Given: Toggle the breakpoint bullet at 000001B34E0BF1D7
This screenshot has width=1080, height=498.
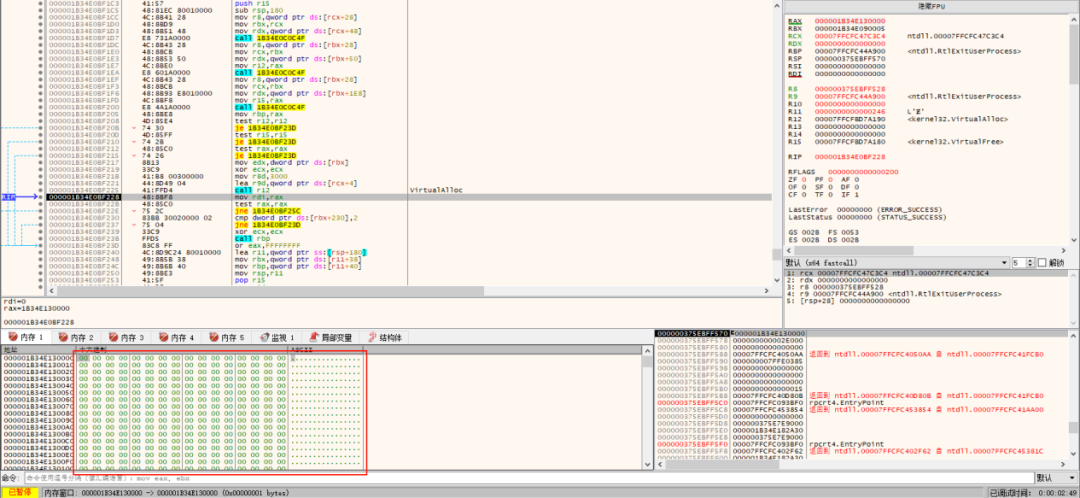Looking at the screenshot, I should [x=43, y=37].
